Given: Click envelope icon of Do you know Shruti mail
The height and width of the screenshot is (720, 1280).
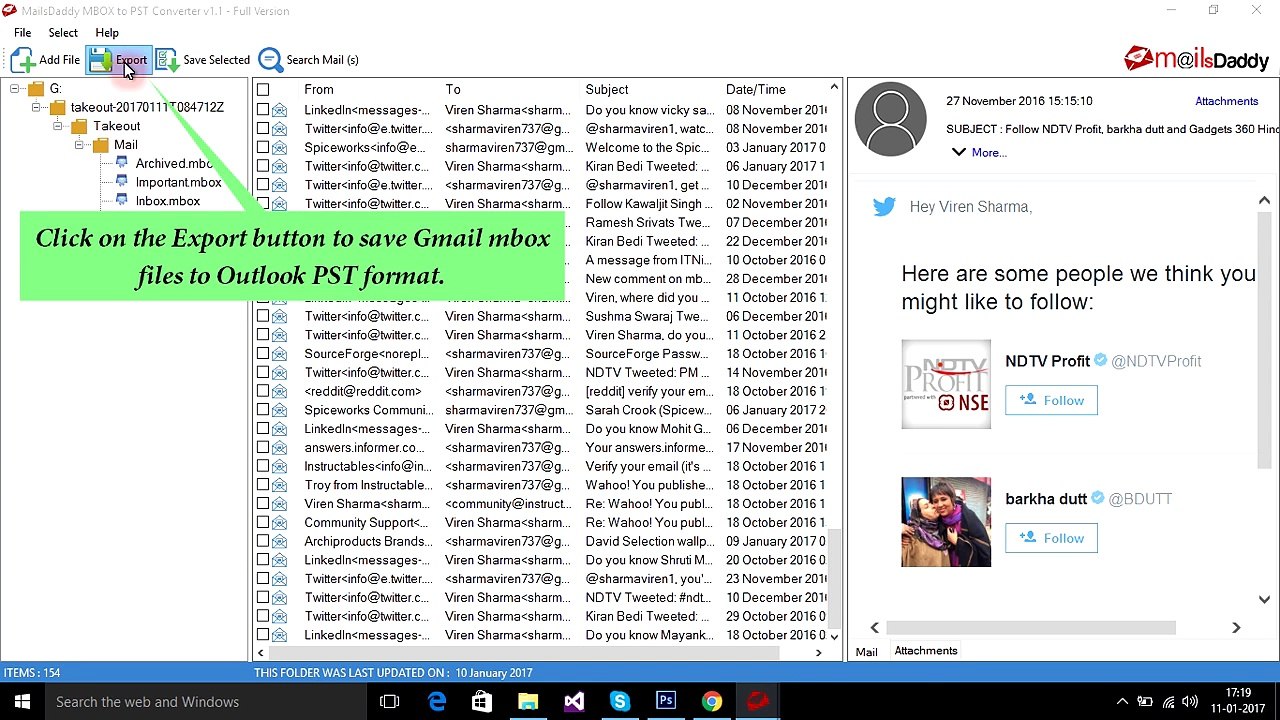Looking at the screenshot, I should tap(280, 560).
